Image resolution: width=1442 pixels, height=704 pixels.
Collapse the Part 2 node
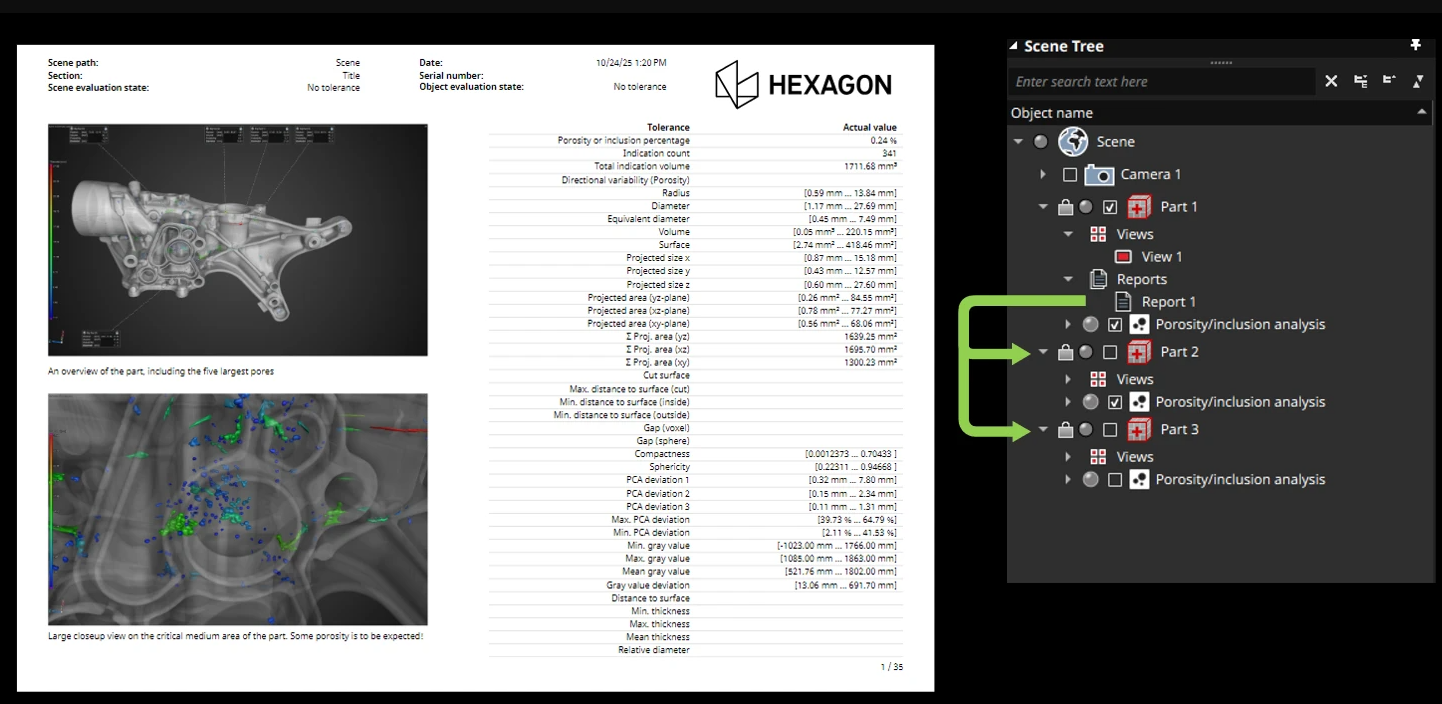[1043, 352]
